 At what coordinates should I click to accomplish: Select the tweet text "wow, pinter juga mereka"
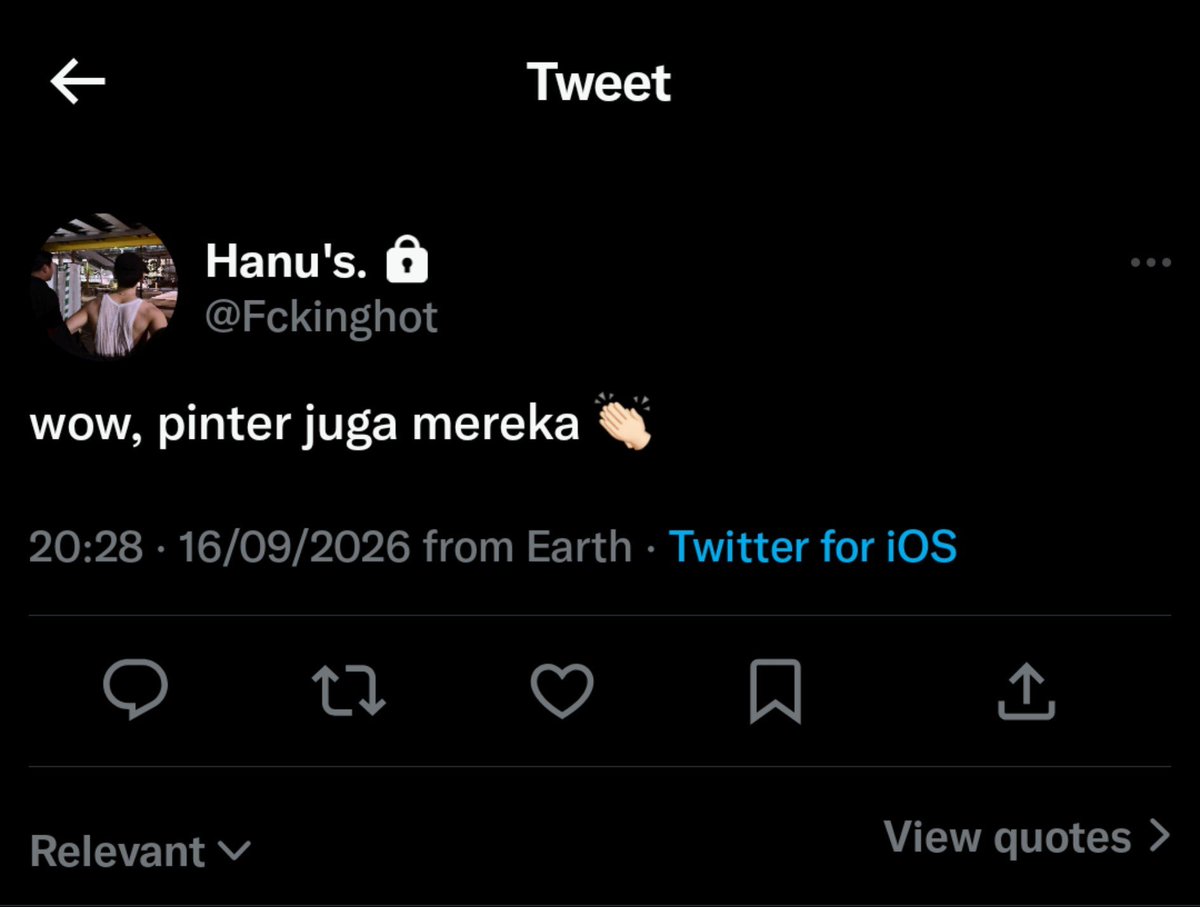tap(305, 425)
